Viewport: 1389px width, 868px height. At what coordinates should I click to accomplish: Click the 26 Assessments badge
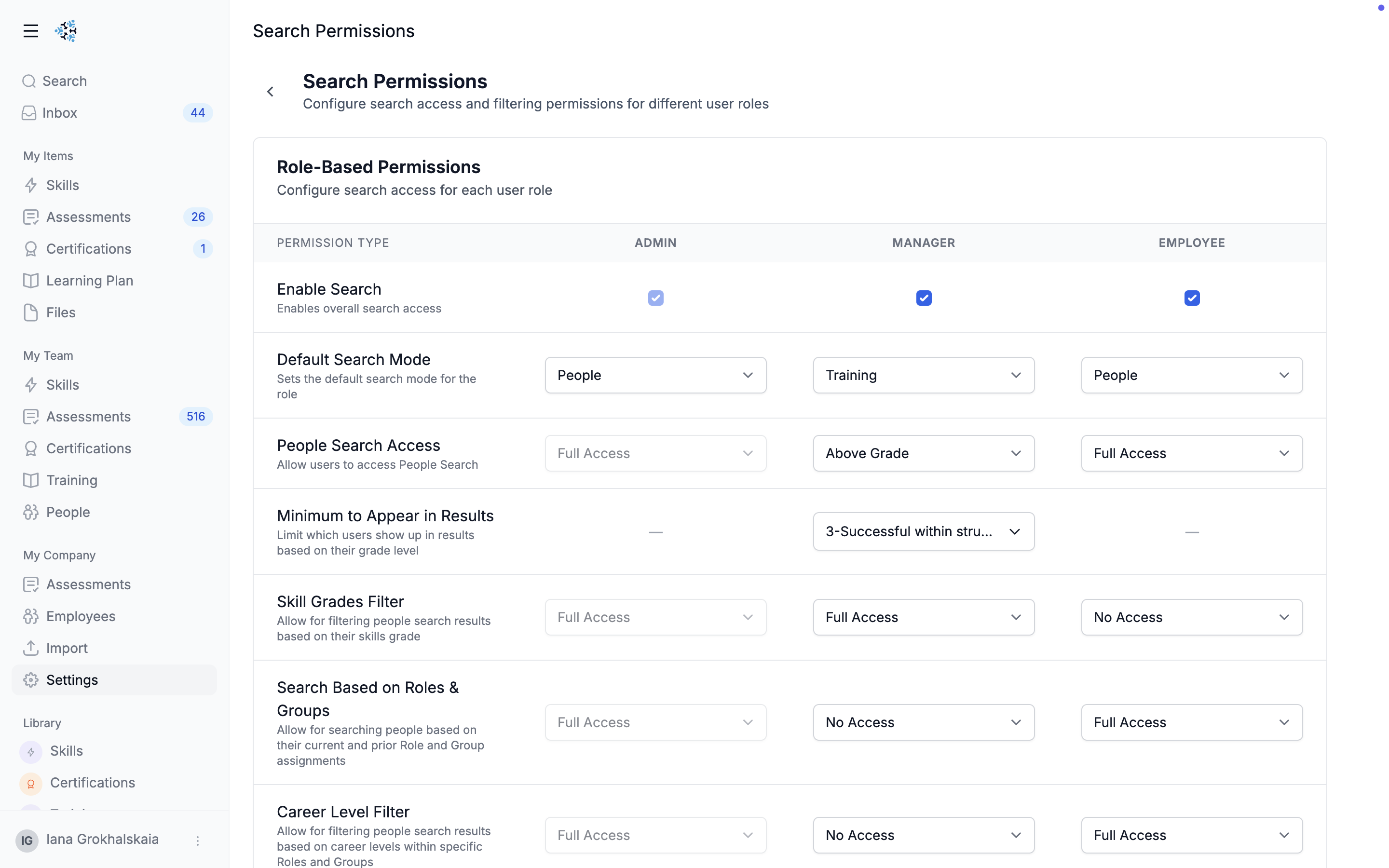198,217
